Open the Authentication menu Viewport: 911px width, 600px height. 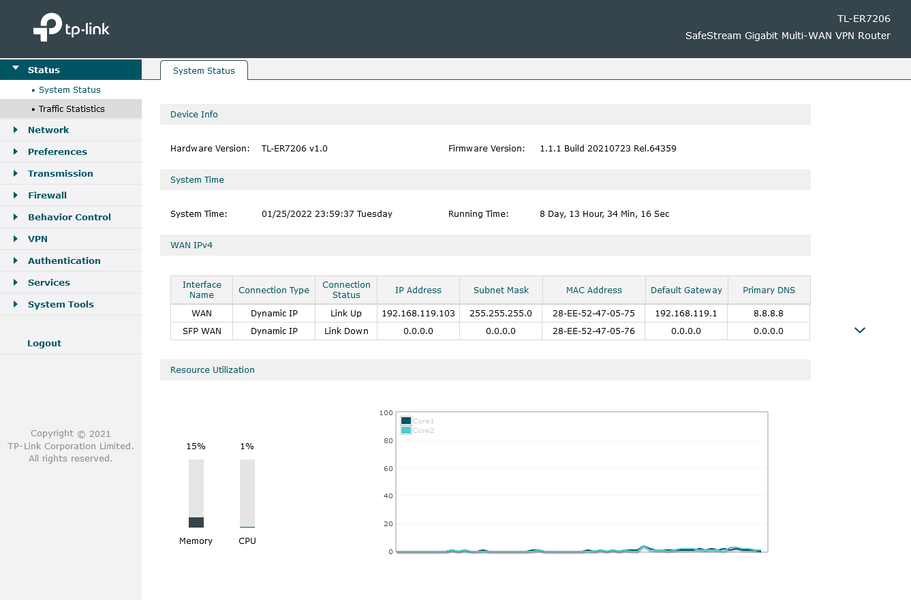[64, 261]
